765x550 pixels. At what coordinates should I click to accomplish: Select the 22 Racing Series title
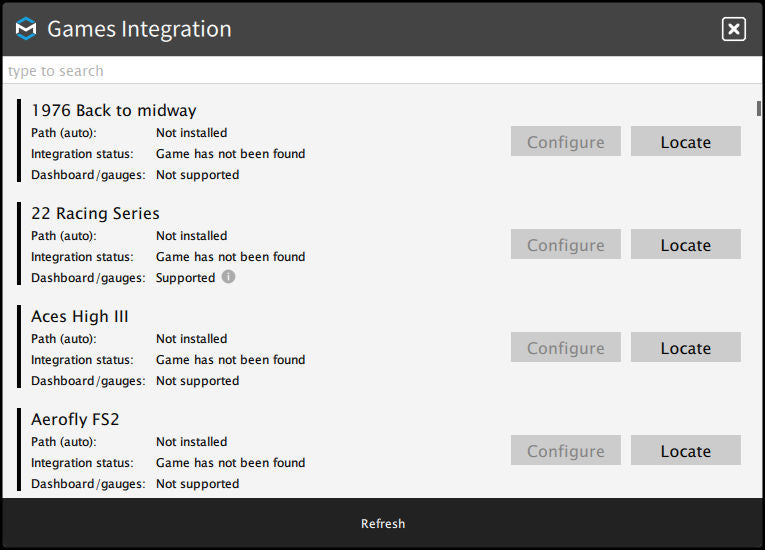tap(95, 213)
